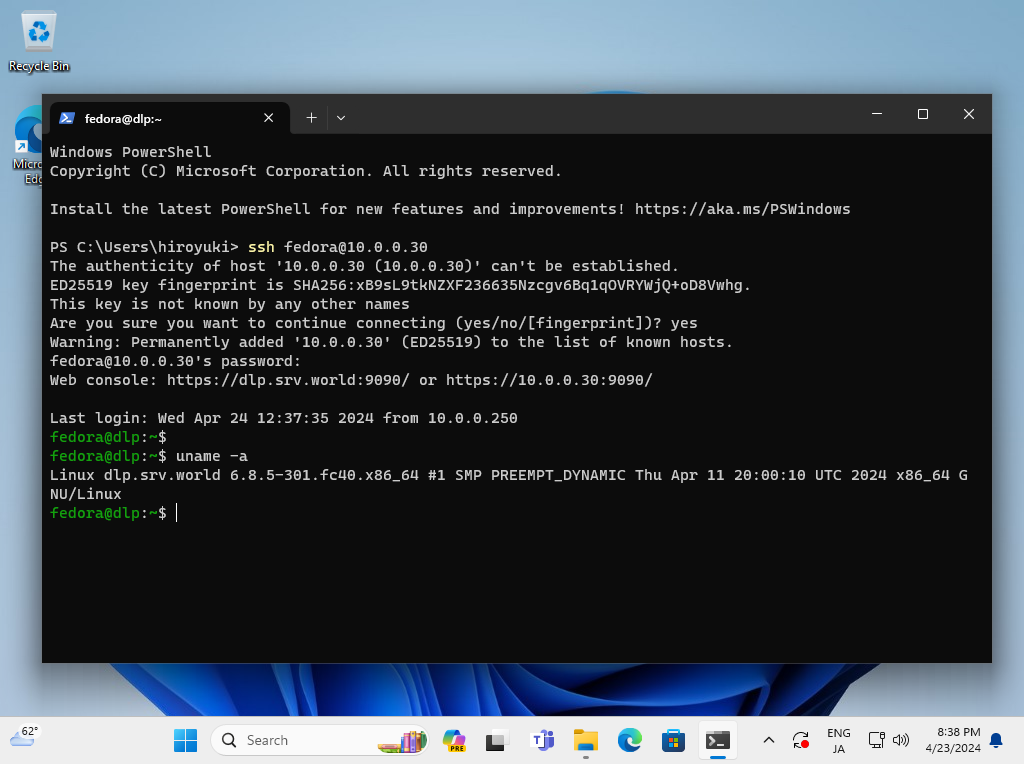
Task: Click the 'uname -a' command text
Action: (212, 456)
